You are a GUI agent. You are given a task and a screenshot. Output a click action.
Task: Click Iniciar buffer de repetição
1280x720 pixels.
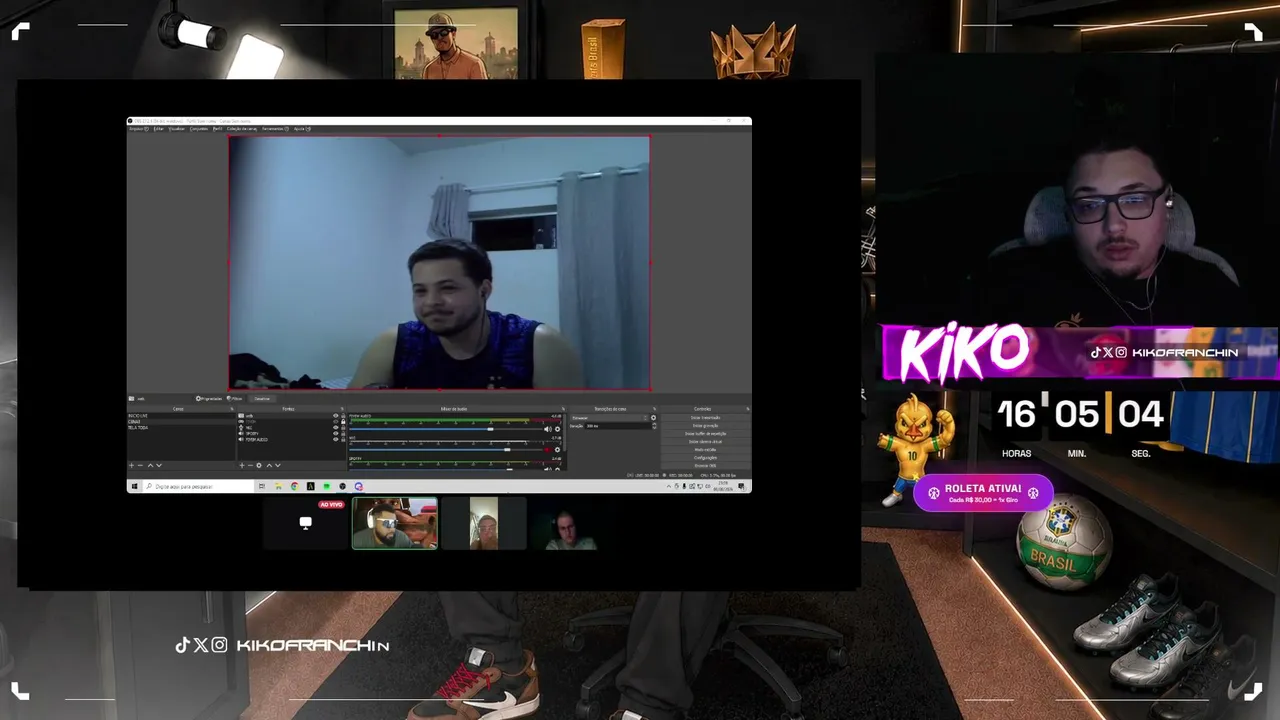click(x=705, y=434)
